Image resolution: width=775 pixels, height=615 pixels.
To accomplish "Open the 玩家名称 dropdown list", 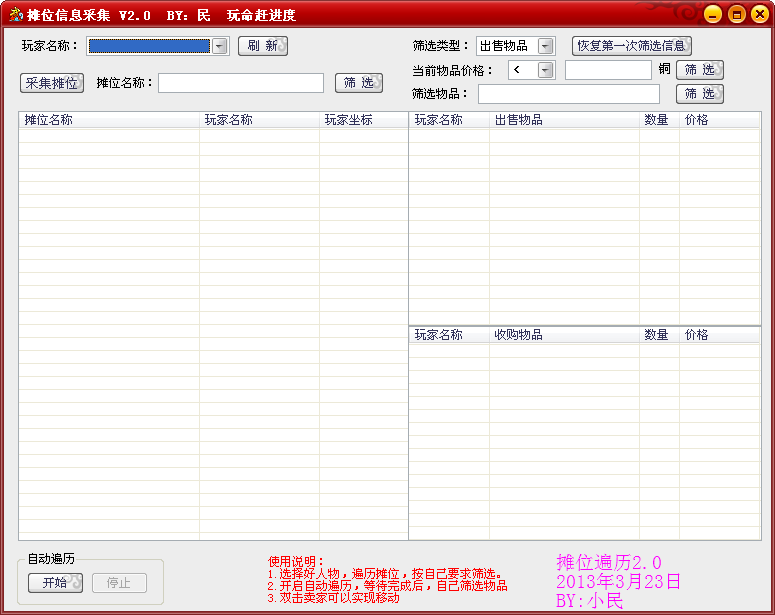I will [219, 46].
